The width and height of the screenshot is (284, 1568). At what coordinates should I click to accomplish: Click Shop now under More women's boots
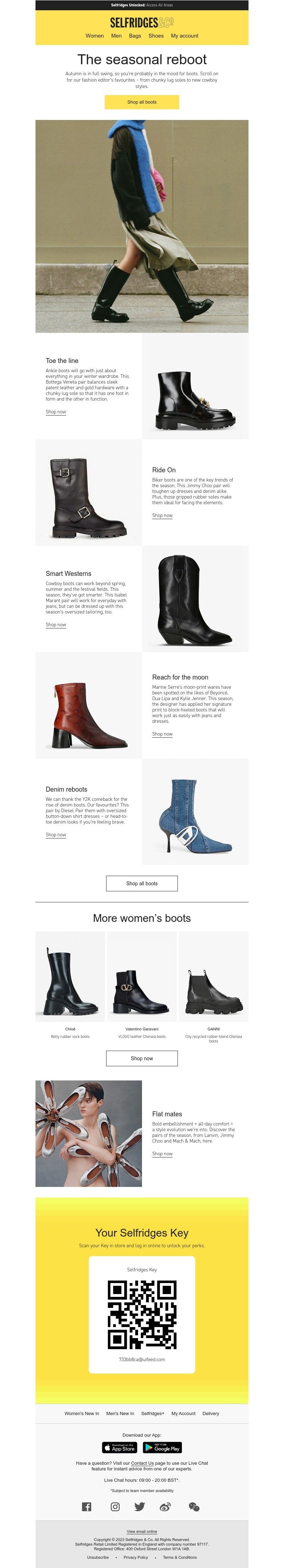[142, 1058]
